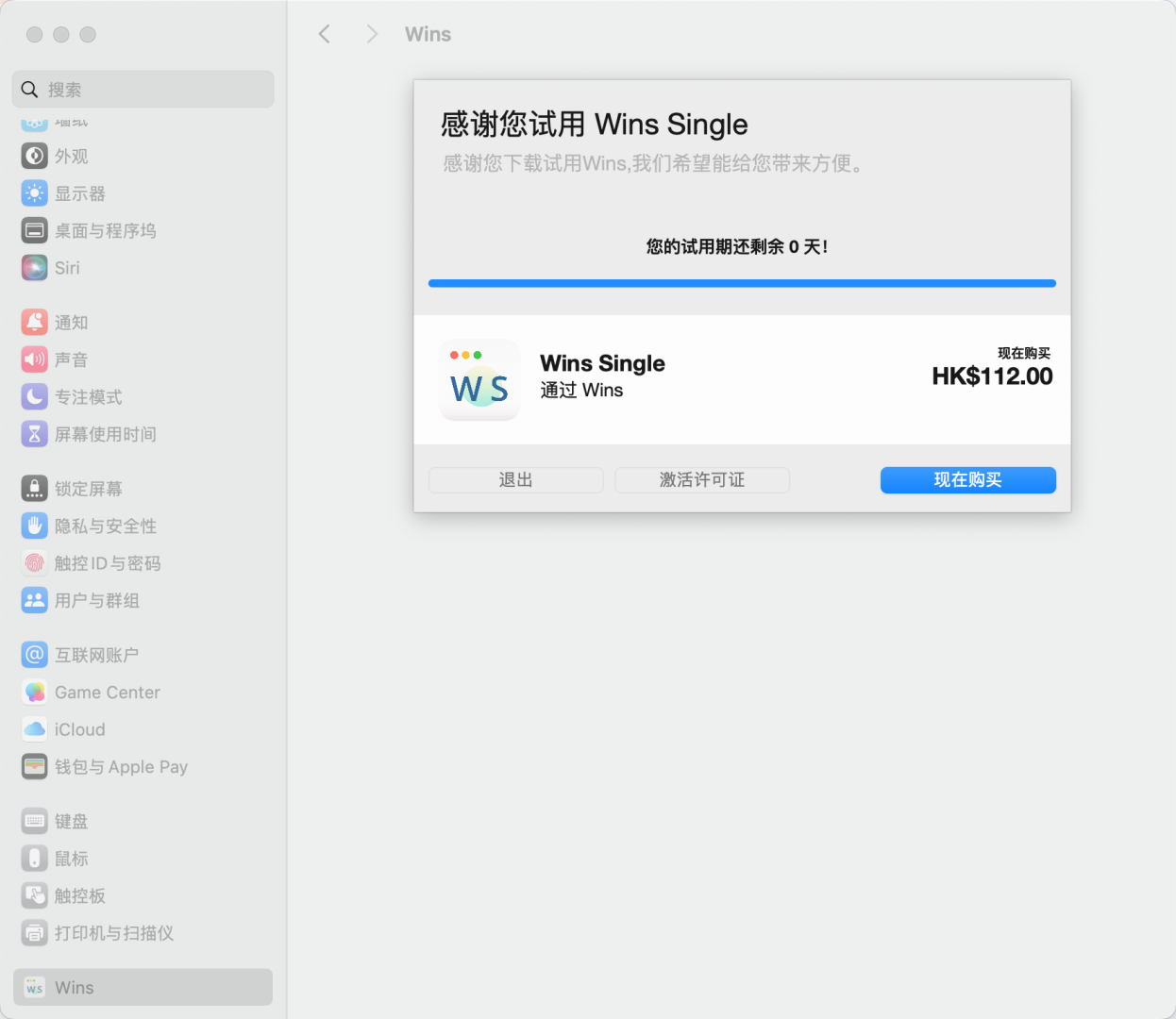Click the Internet Accounts (互联网账户) @ icon

click(x=35, y=655)
